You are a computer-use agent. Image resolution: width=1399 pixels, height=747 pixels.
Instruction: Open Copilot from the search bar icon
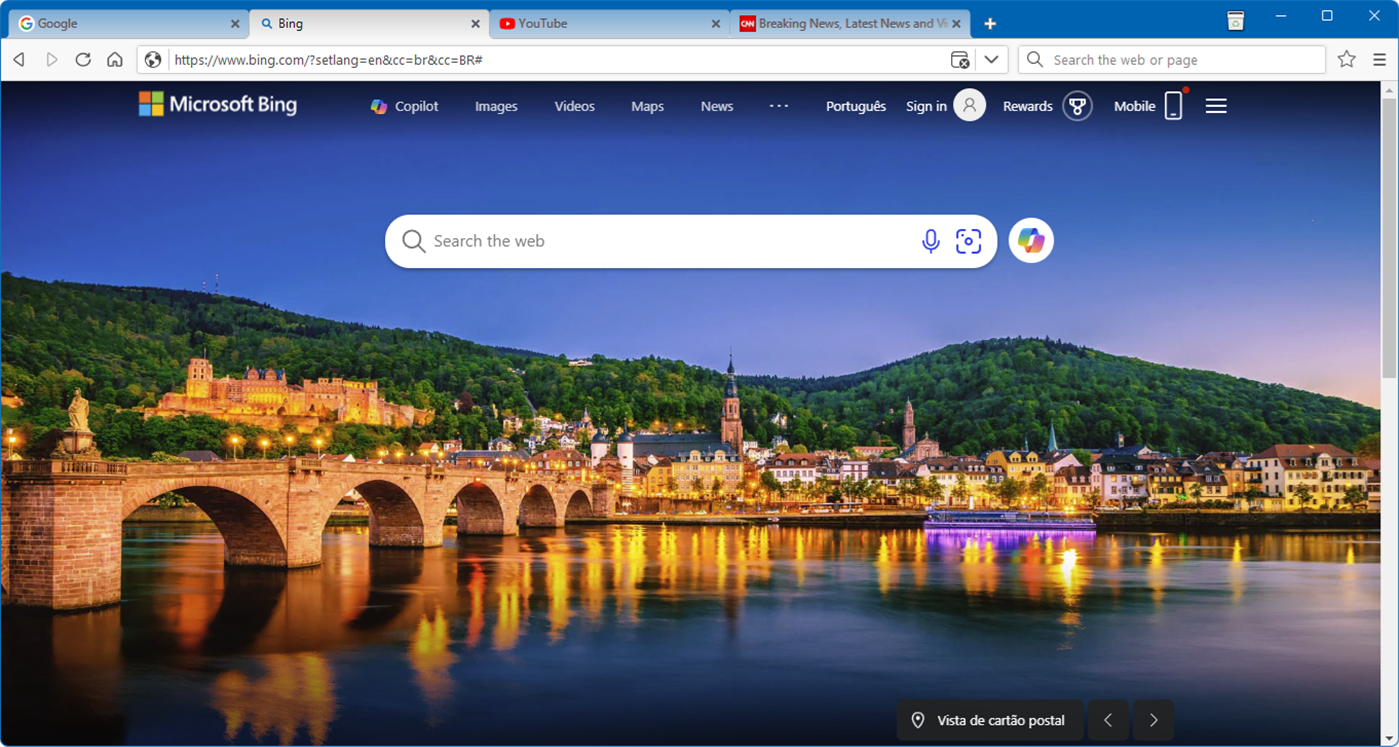click(x=1030, y=241)
